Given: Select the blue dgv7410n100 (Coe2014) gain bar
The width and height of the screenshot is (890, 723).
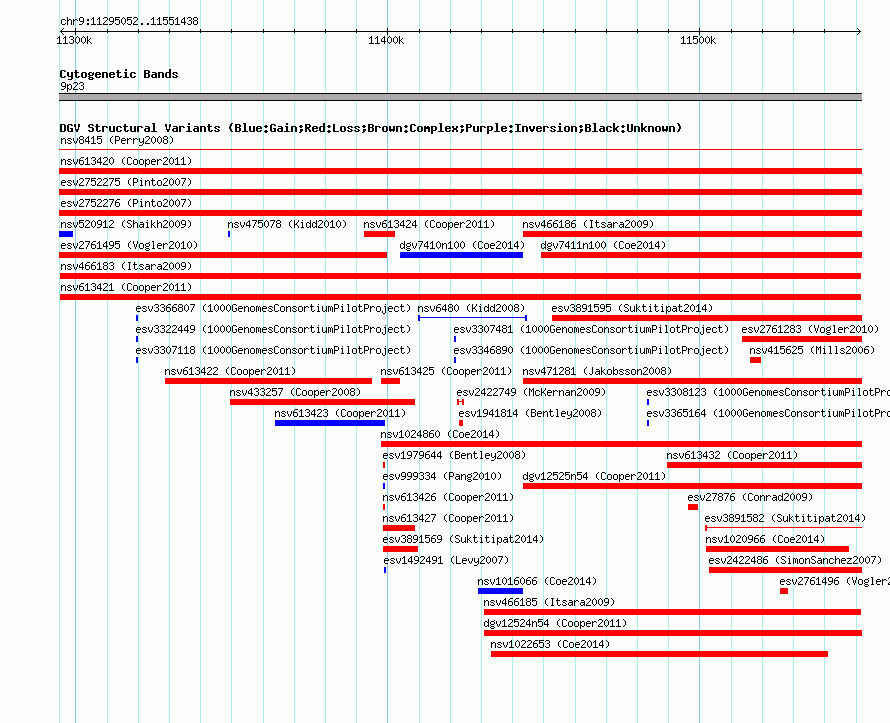Looking at the screenshot, I should pos(461,255).
